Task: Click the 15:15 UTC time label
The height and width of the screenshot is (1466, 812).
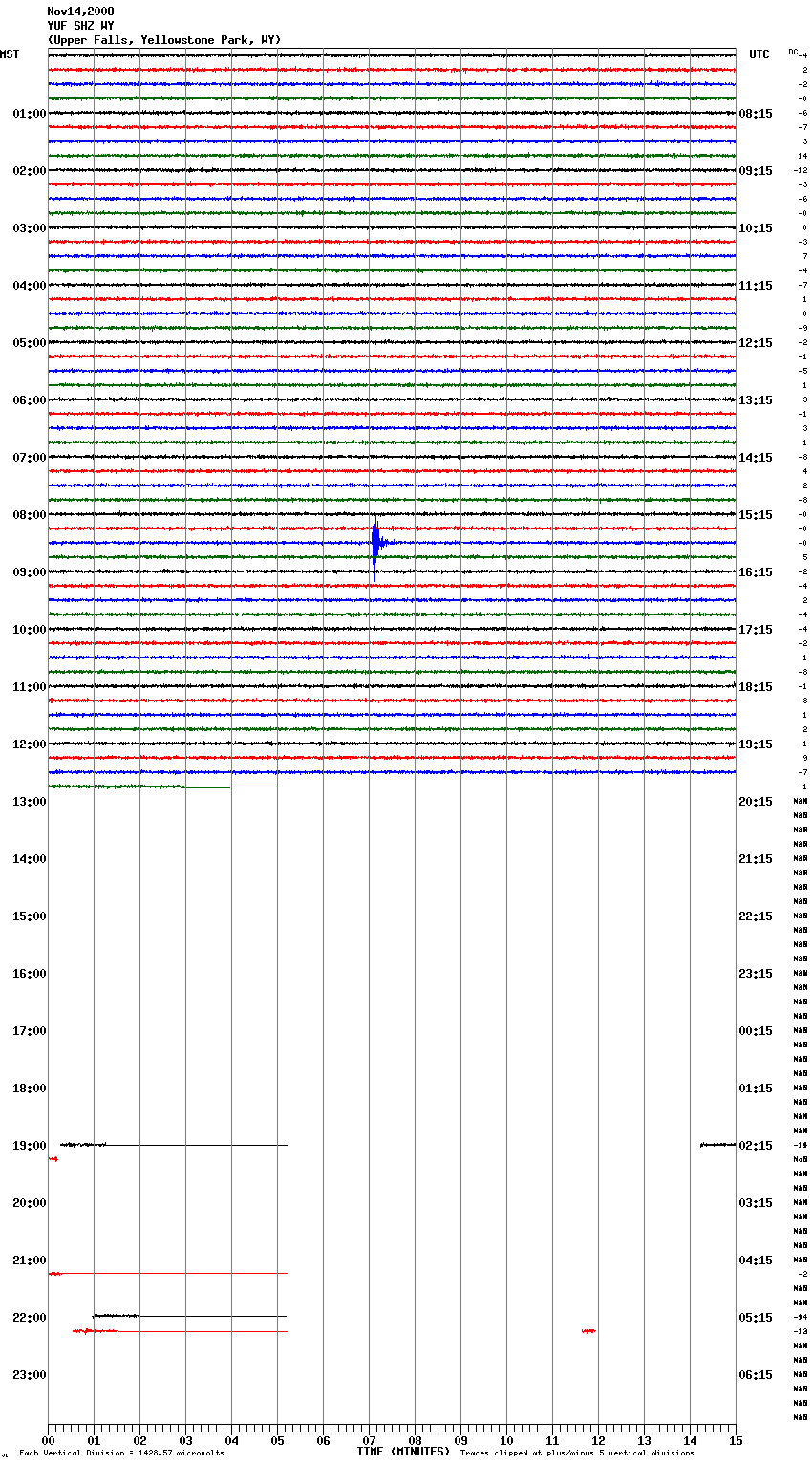Action: tap(756, 515)
